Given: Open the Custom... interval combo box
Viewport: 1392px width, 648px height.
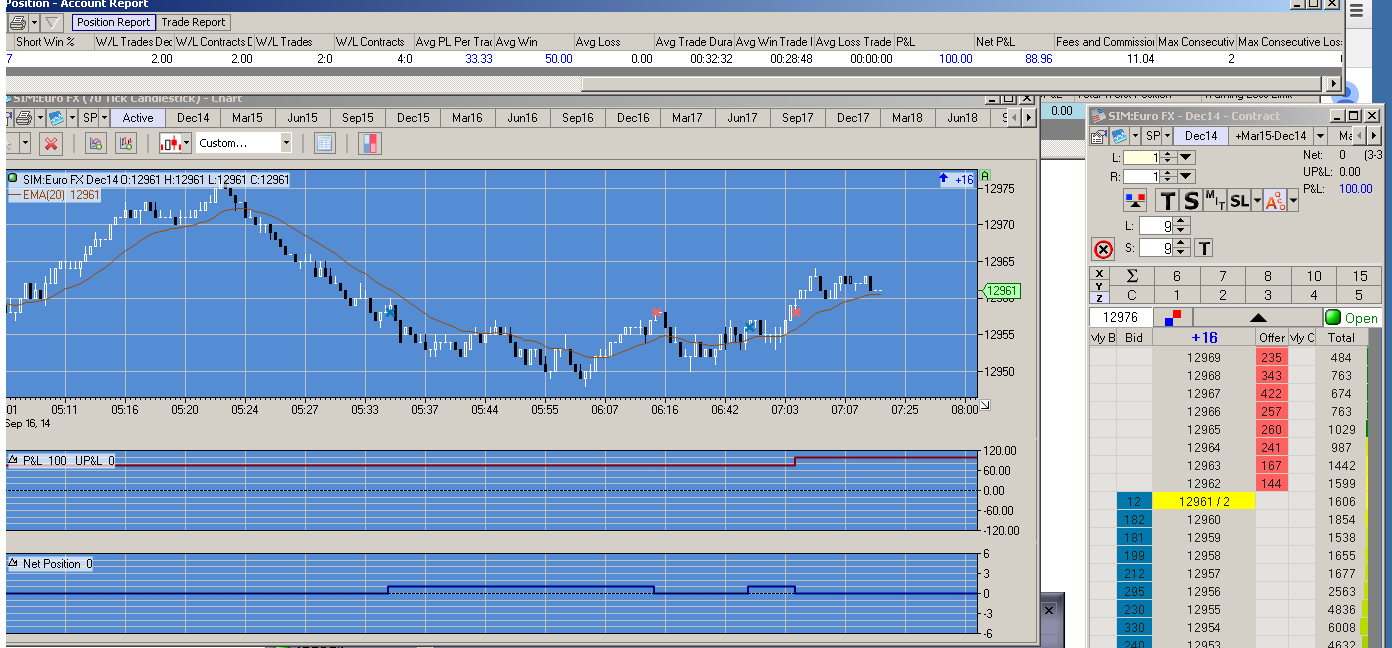Looking at the screenshot, I should pos(244,143).
